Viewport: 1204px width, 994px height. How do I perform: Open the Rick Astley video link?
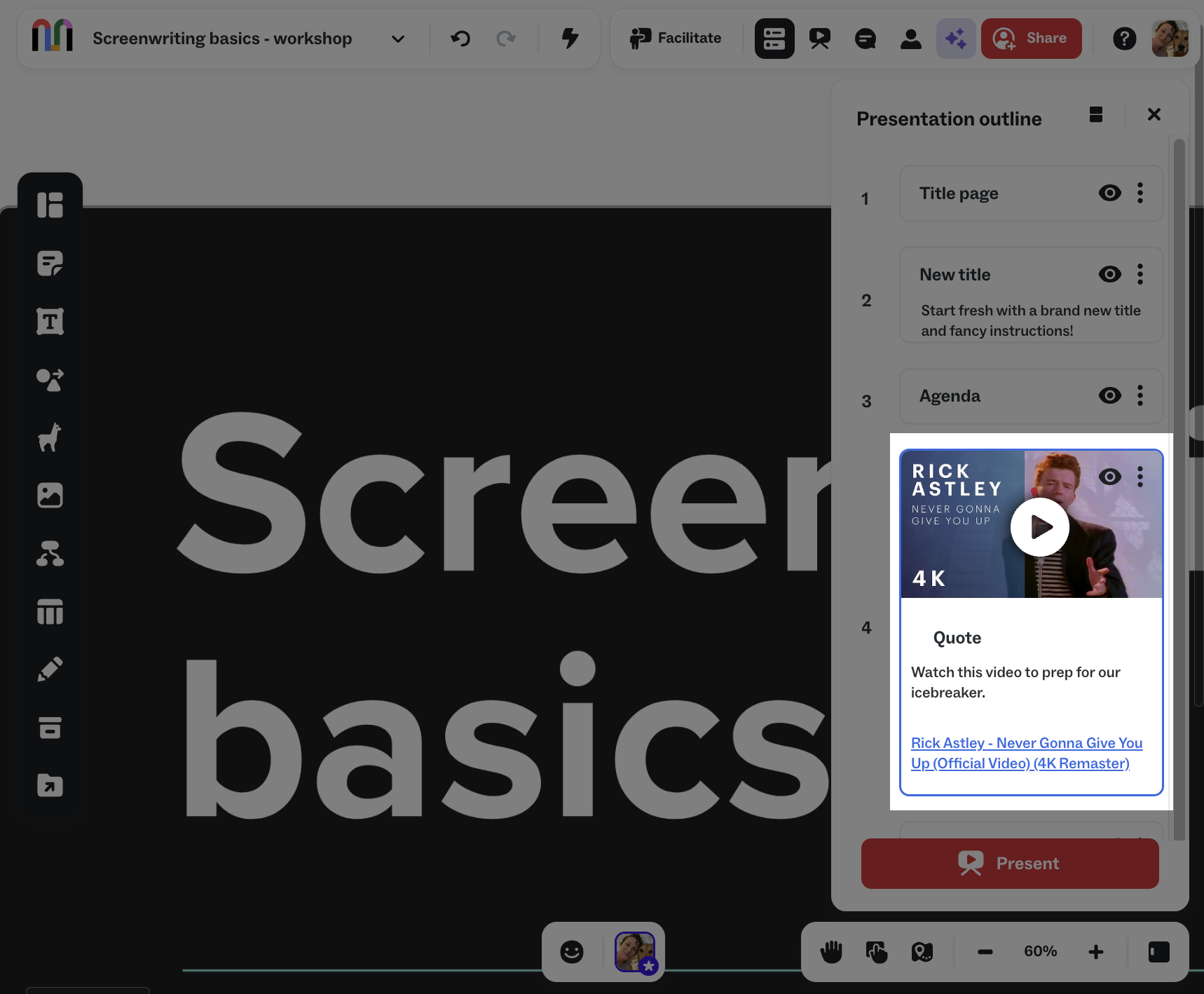(1027, 753)
